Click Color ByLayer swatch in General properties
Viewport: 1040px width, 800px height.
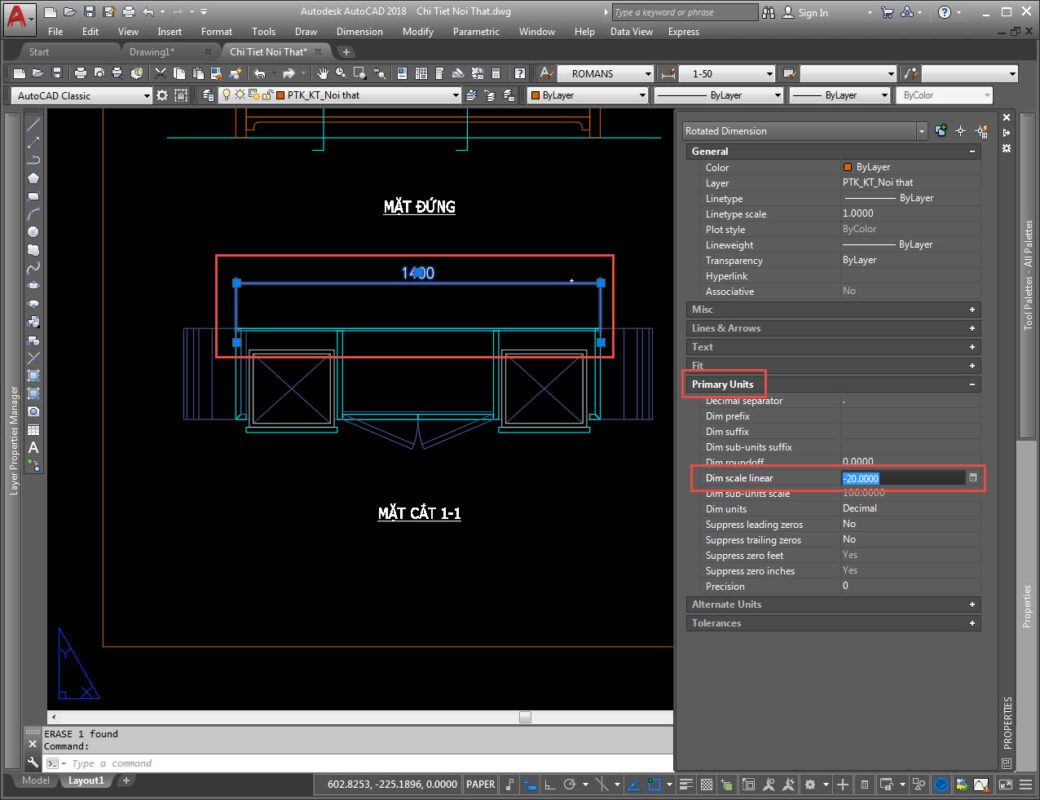tap(847, 167)
